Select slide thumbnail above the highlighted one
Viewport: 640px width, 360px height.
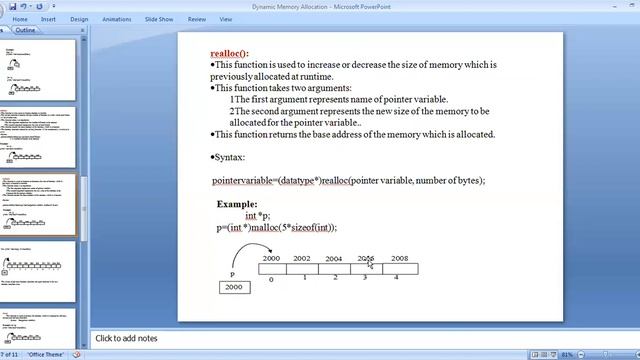(38, 137)
